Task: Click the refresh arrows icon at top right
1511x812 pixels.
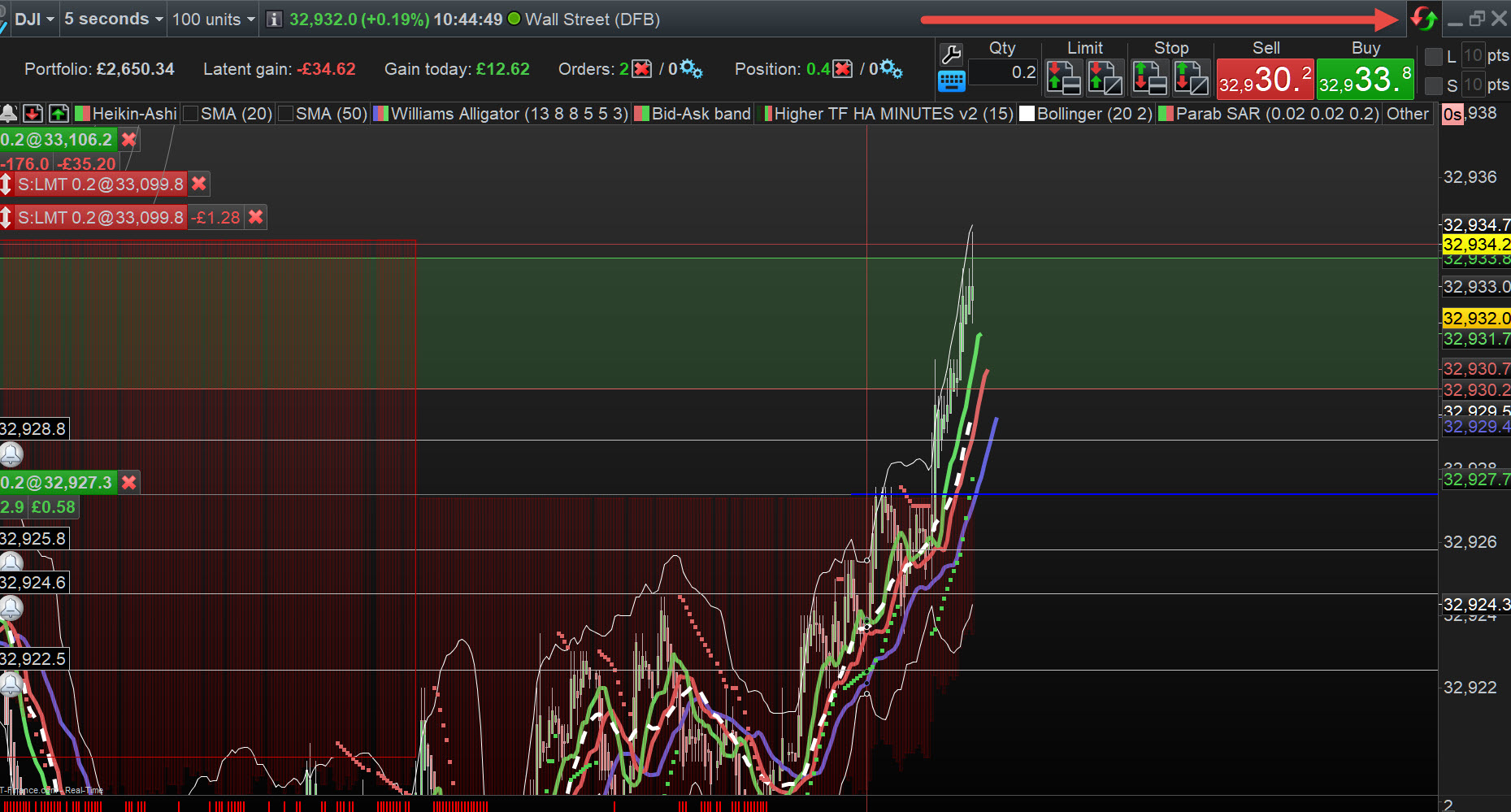Action: pyautogui.click(x=1423, y=19)
